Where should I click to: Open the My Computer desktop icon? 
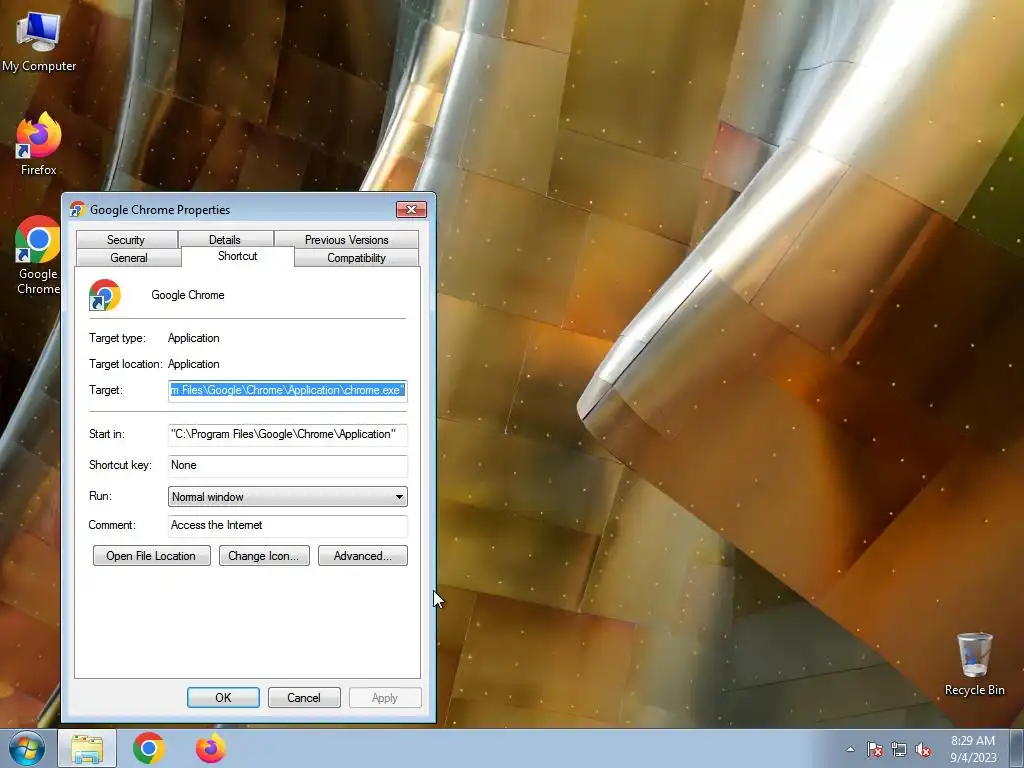39,41
